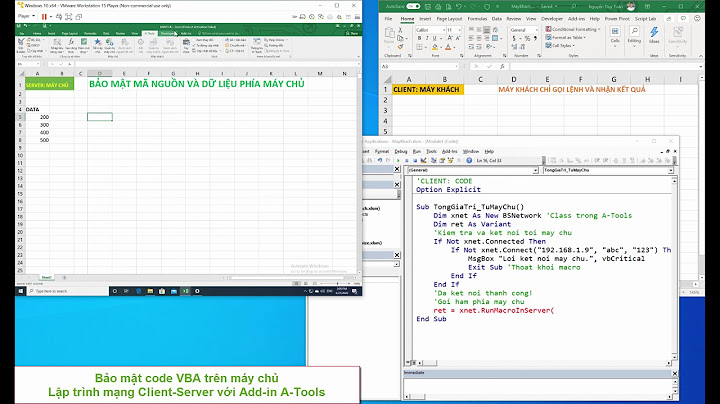Open the Format as Table dropdown
Screen dimensions: 720x404
point(565,37)
